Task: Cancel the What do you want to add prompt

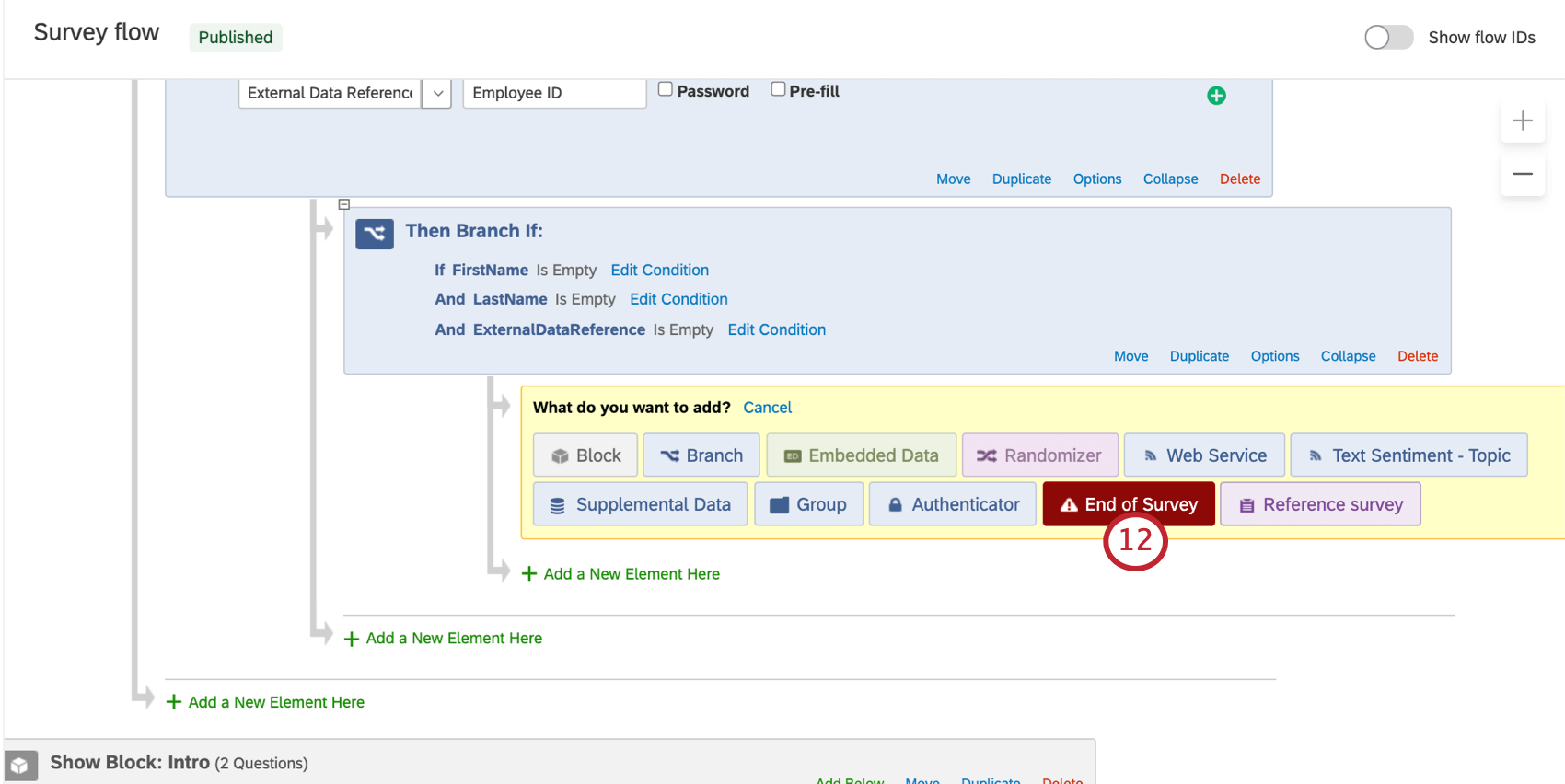Action: click(768, 408)
